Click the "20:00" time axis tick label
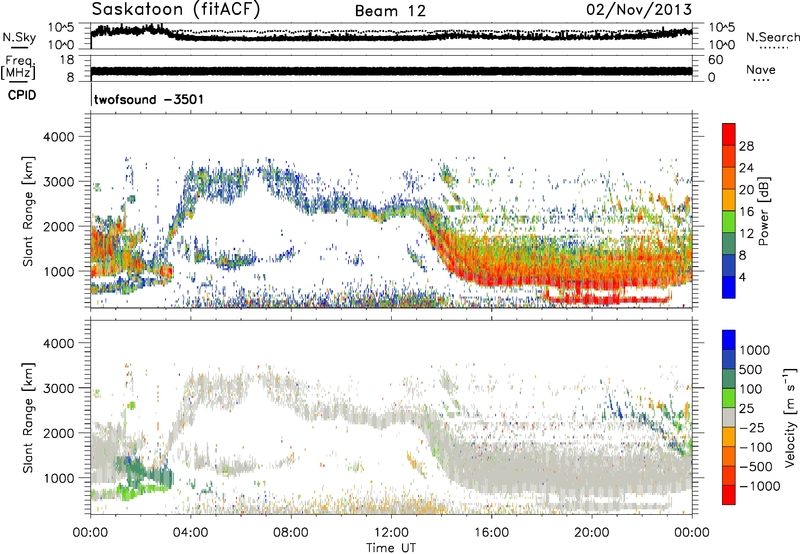The height and width of the screenshot is (554, 800). [x=591, y=533]
